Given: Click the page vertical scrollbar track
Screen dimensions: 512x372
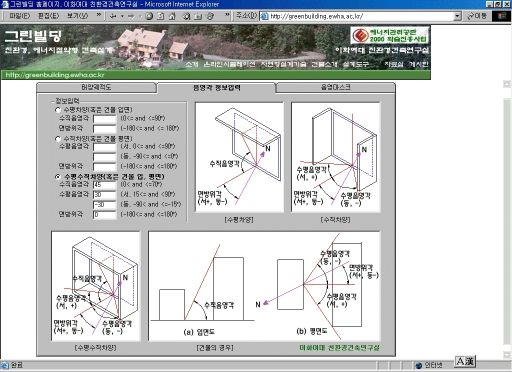Looking at the screenshot, I should pos(507,217).
